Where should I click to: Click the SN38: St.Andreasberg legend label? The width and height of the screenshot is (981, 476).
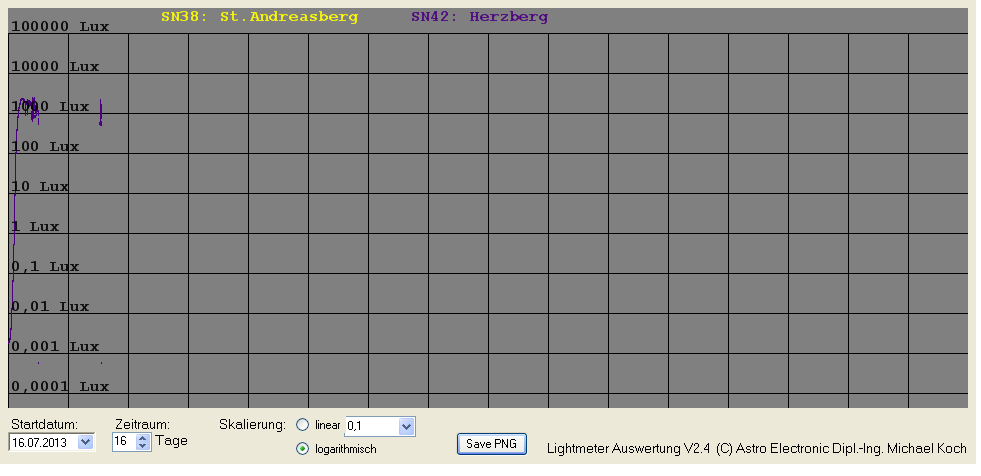[x=259, y=17]
